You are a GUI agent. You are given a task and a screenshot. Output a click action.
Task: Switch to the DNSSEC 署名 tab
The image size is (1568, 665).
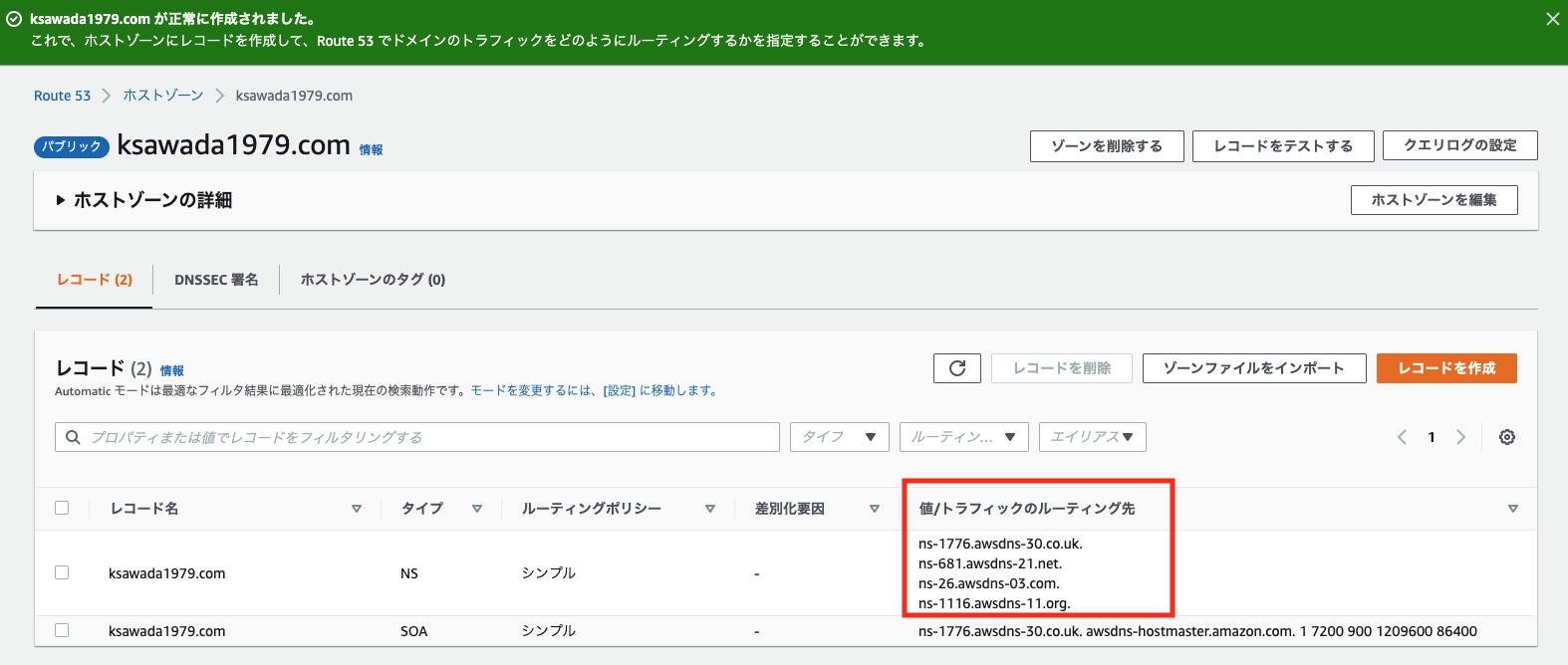pyautogui.click(x=216, y=280)
